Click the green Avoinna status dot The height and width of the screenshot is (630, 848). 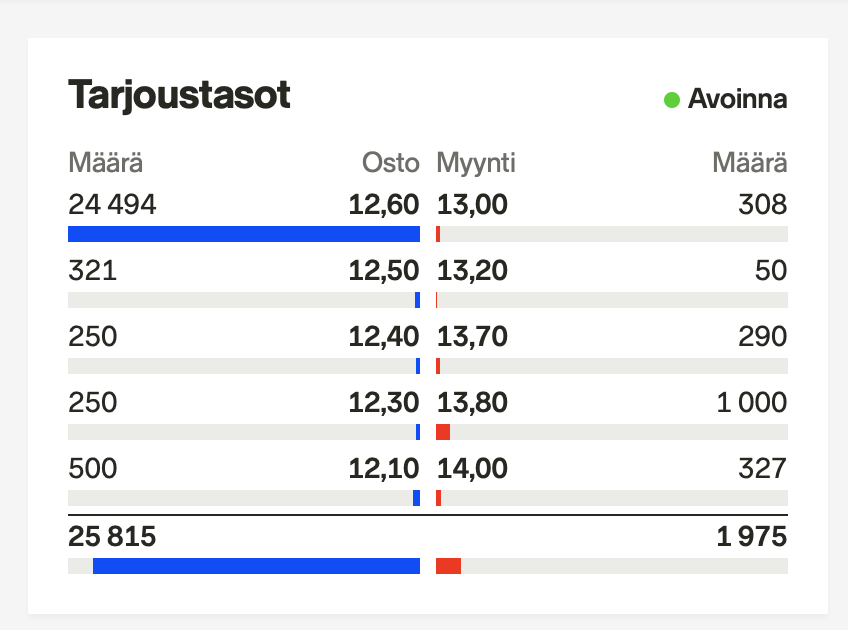pyautogui.click(x=672, y=100)
